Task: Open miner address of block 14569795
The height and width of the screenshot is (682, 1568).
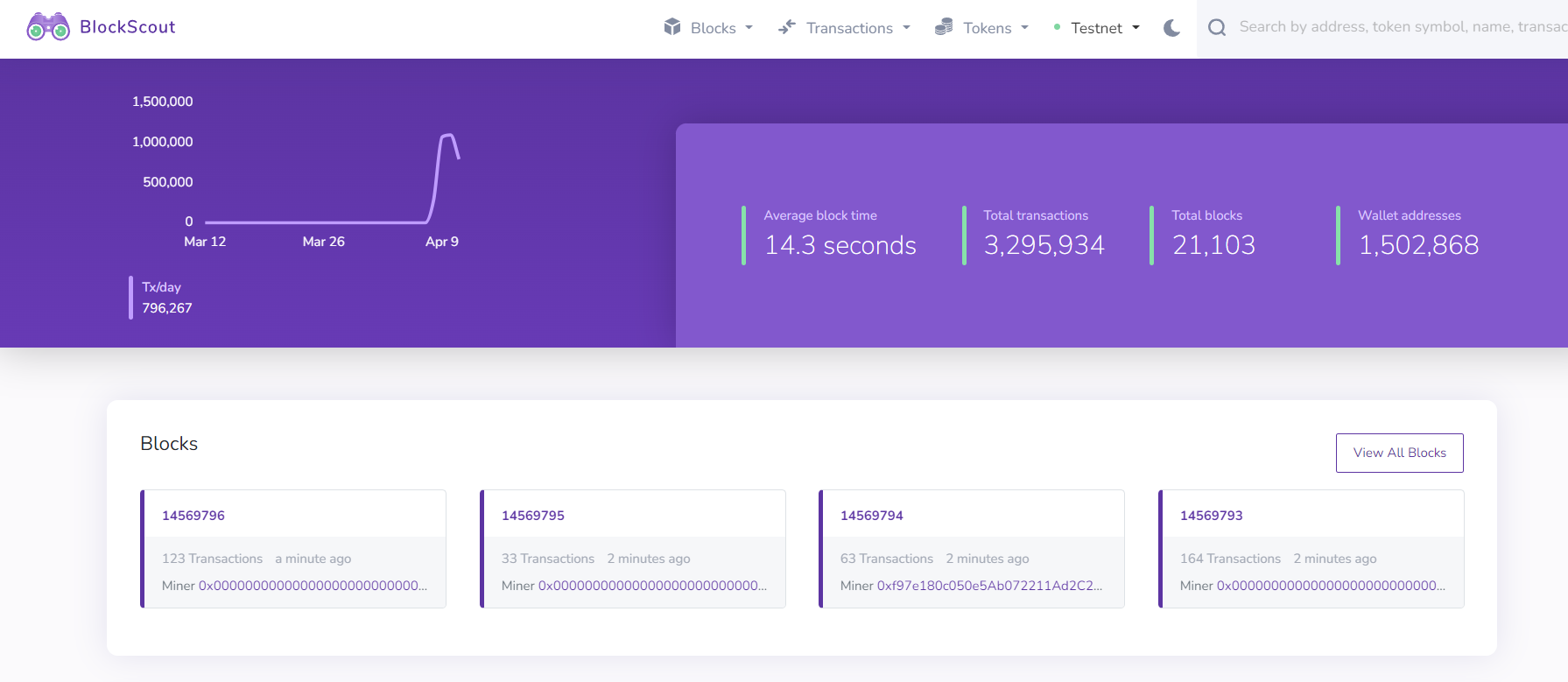Action: click(652, 586)
